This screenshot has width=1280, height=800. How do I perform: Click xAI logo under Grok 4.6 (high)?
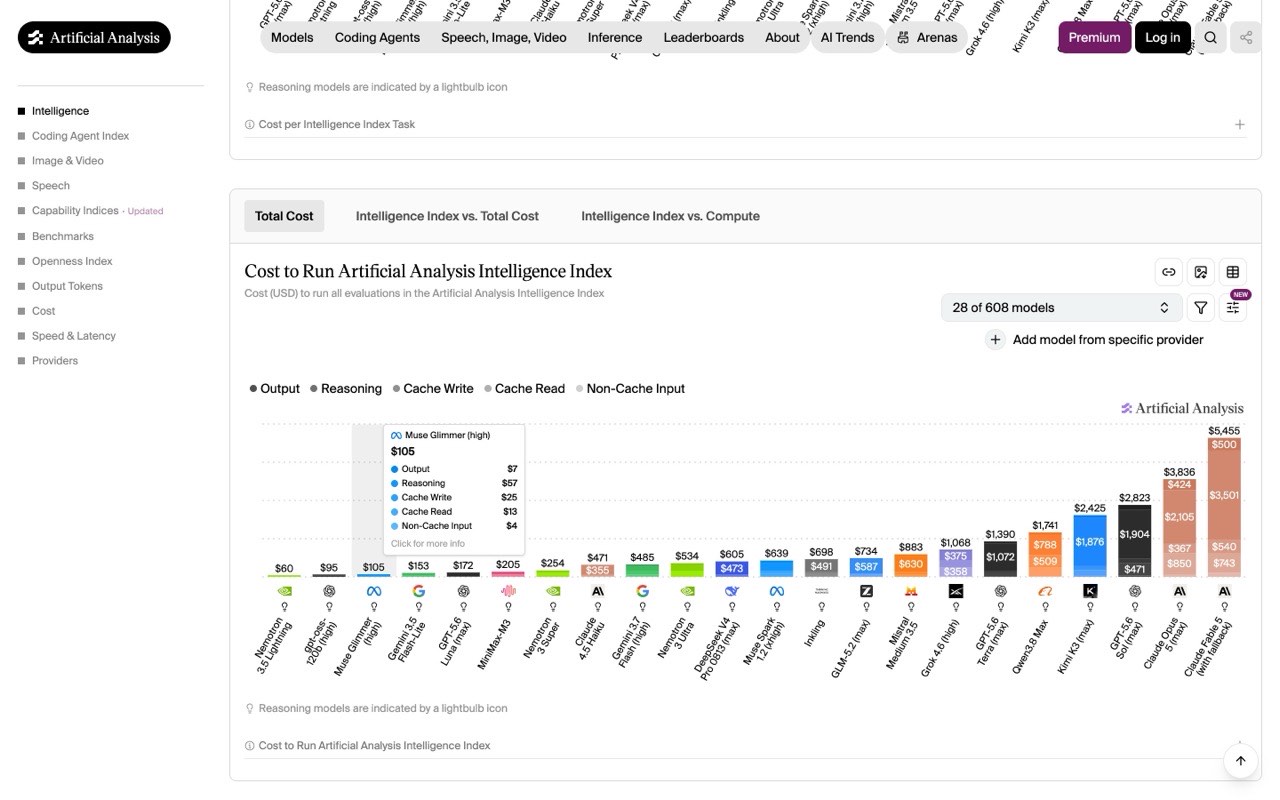pos(956,591)
